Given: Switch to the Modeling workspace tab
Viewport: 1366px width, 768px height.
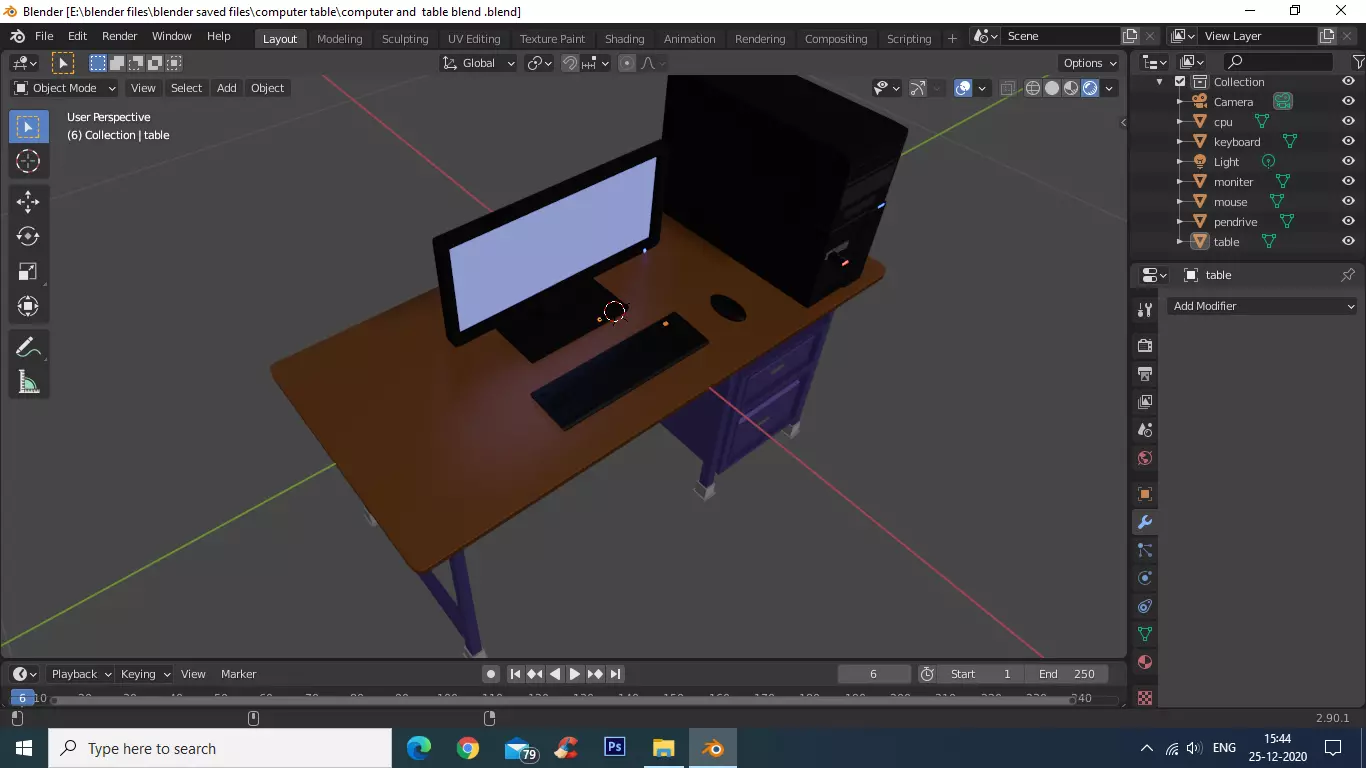Looking at the screenshot, I should pyautogui.click(x=339, y=39).
